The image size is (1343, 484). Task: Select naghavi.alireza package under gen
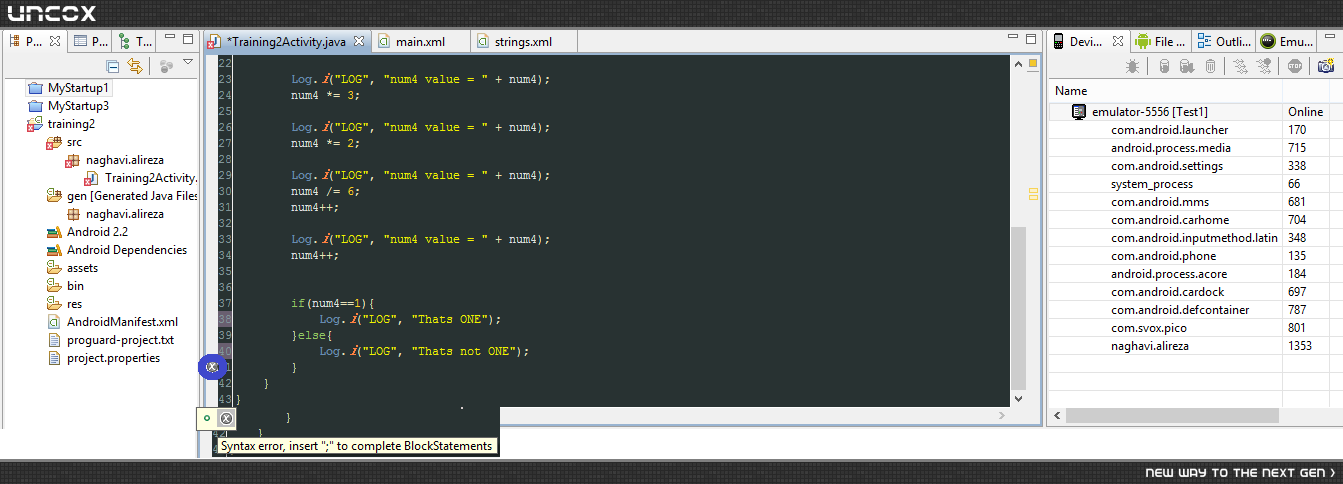115,214
